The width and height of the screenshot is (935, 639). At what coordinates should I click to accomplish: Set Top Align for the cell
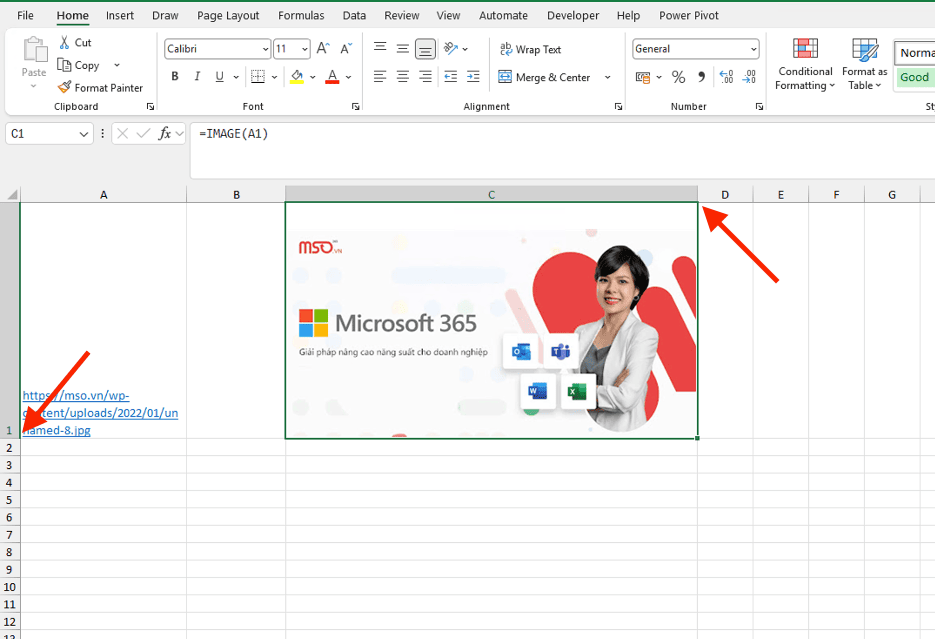pyautogui.click(x=380, y=48)
